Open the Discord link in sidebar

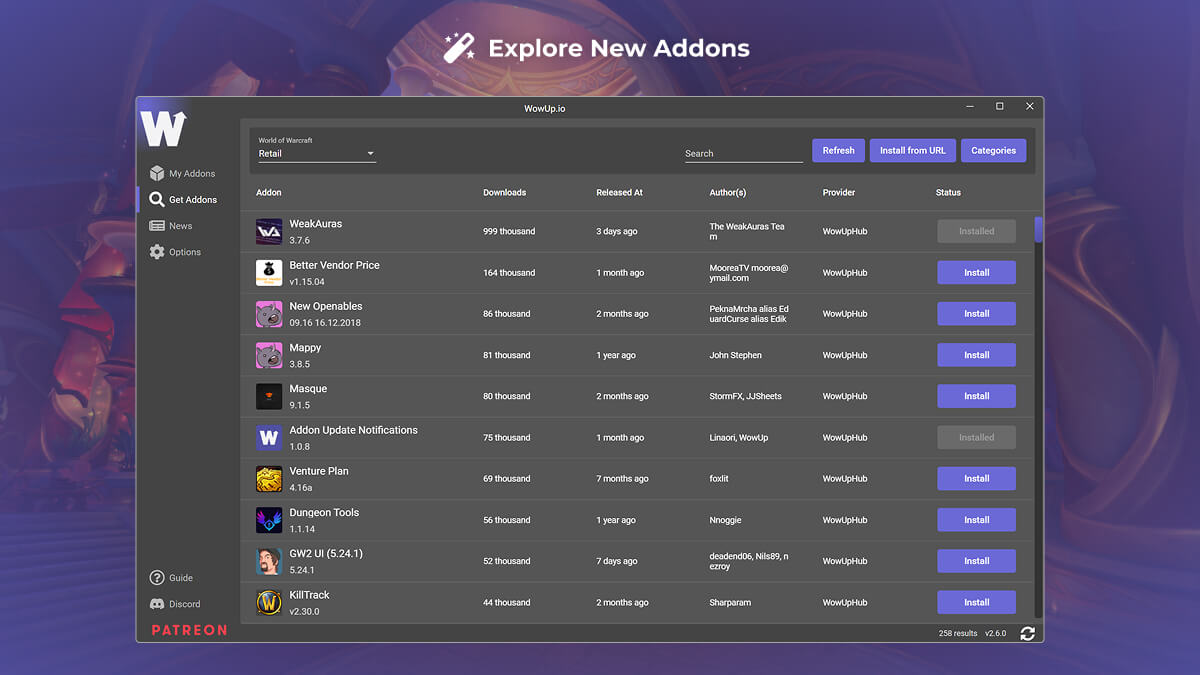(x=175, y=604)
